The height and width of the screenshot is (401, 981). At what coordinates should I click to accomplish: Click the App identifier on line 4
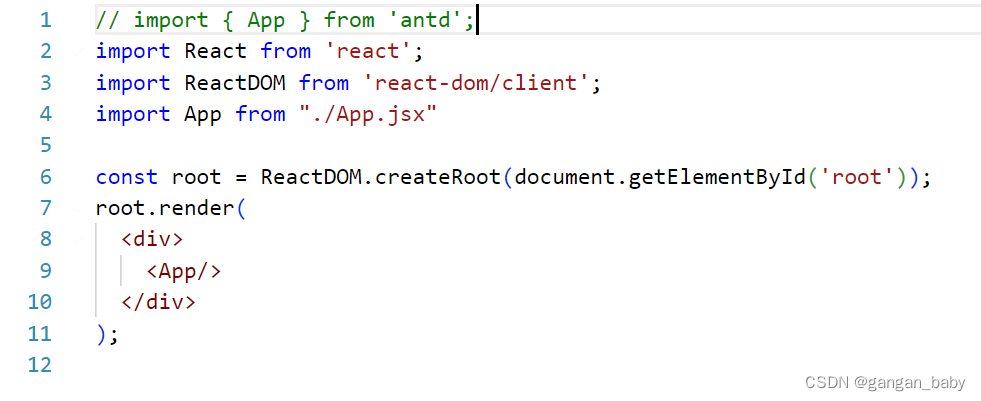[203, 114]
